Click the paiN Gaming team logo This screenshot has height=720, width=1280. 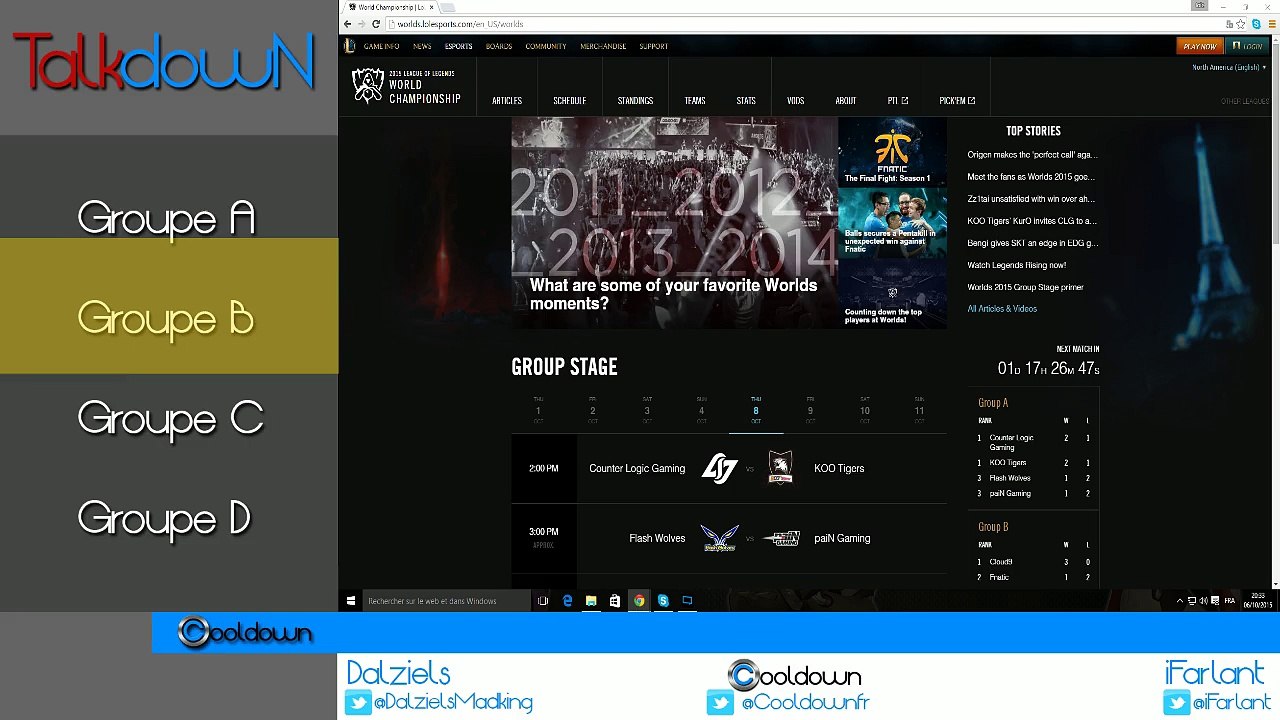pos(781,538)
